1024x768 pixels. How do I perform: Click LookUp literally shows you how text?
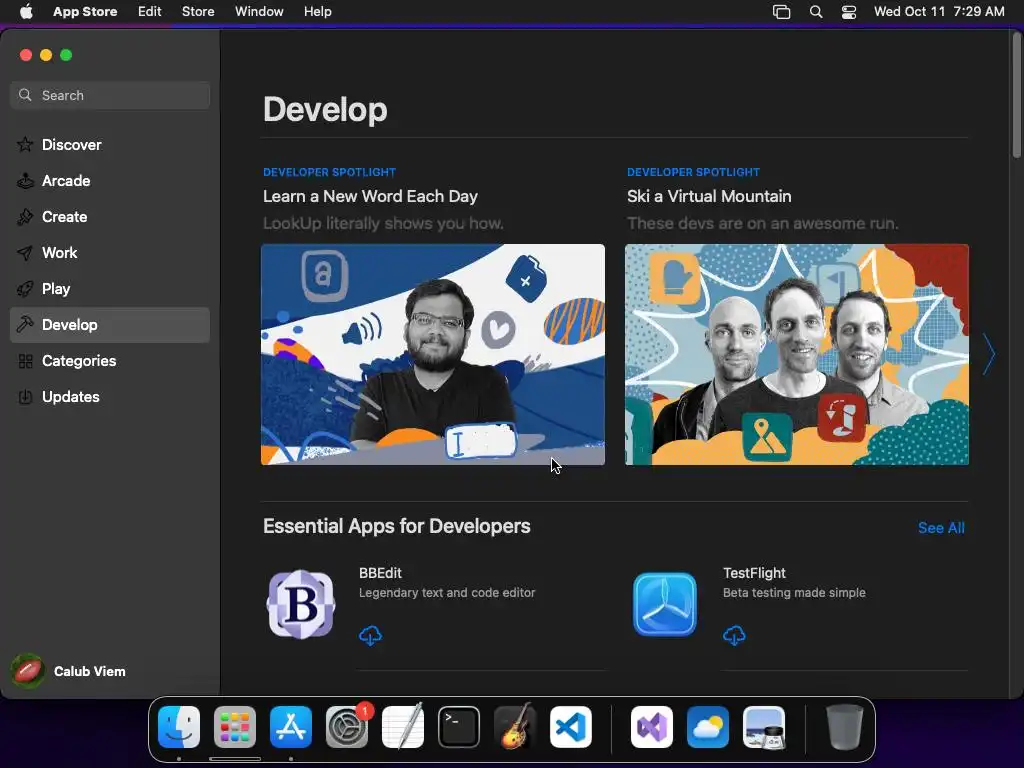[x=383, y=223]
